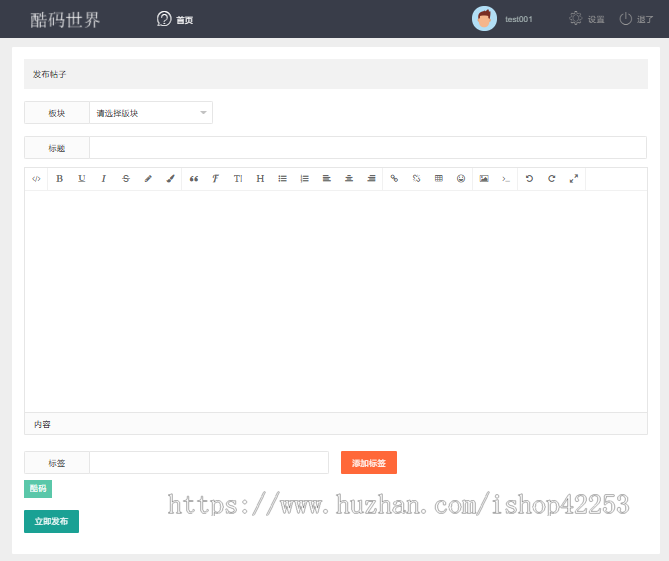This screenshot has width=669, height=561.
Task: Insert blockquote with quote icon
Action: coord(194,179)
